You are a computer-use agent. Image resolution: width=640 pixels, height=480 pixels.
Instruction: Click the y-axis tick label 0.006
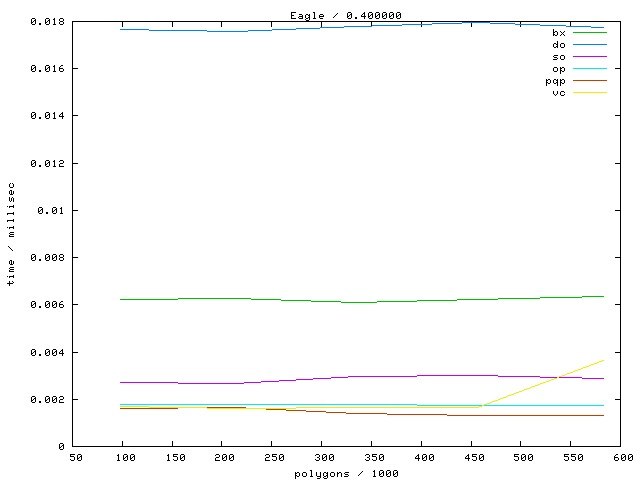pyautogui.click(x=48, y=305)
